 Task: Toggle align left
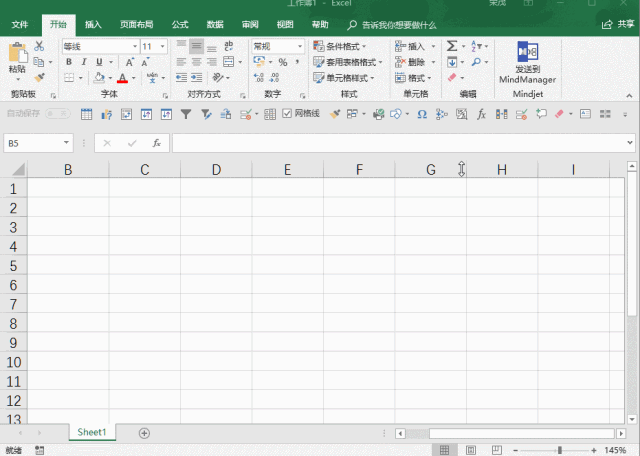(x=181, y=62)
